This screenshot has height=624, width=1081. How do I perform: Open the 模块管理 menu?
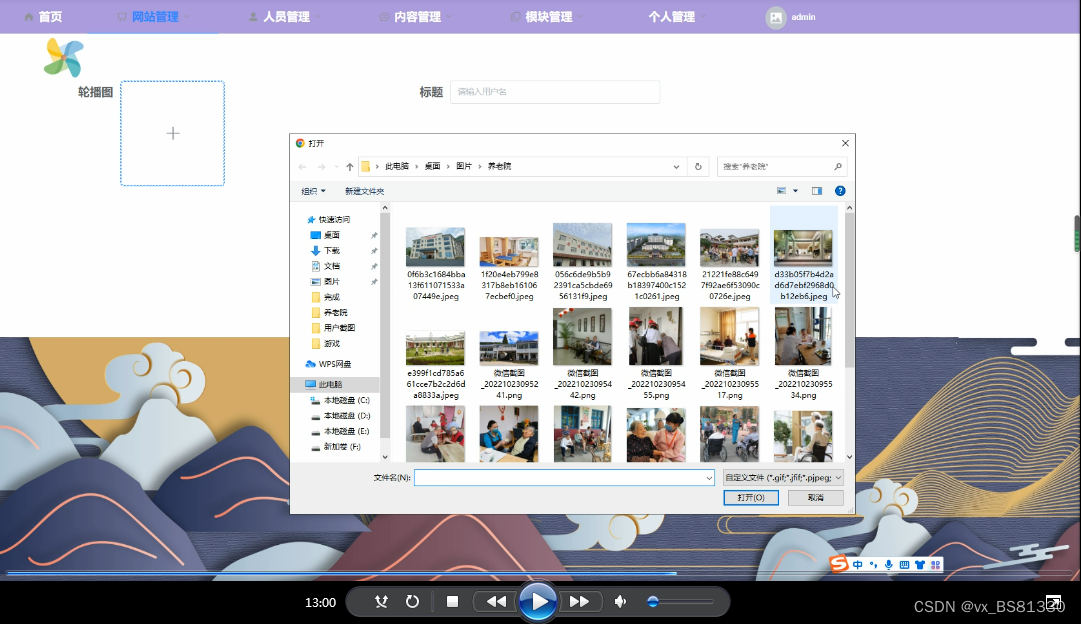coord(547,17)
